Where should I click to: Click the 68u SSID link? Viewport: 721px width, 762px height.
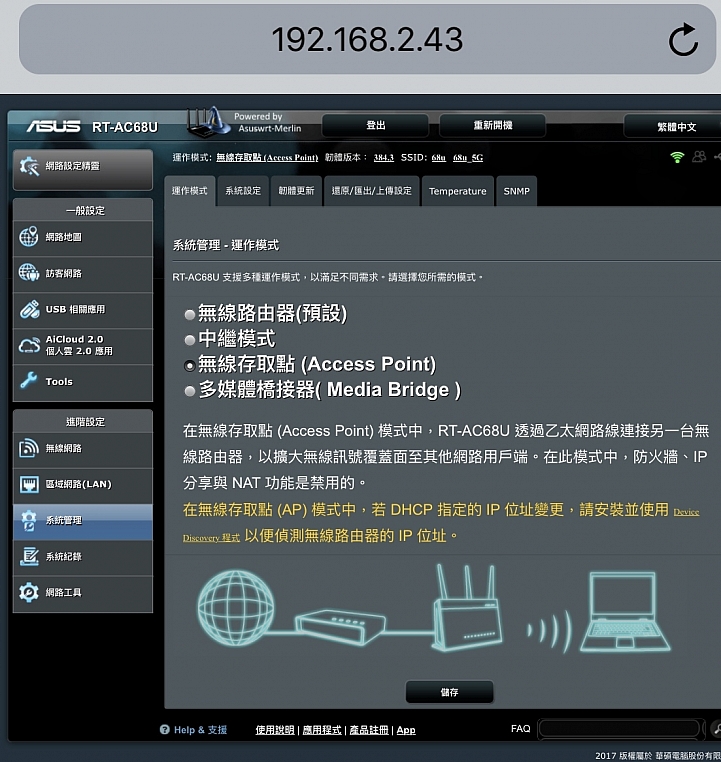(x=438, y=157)
